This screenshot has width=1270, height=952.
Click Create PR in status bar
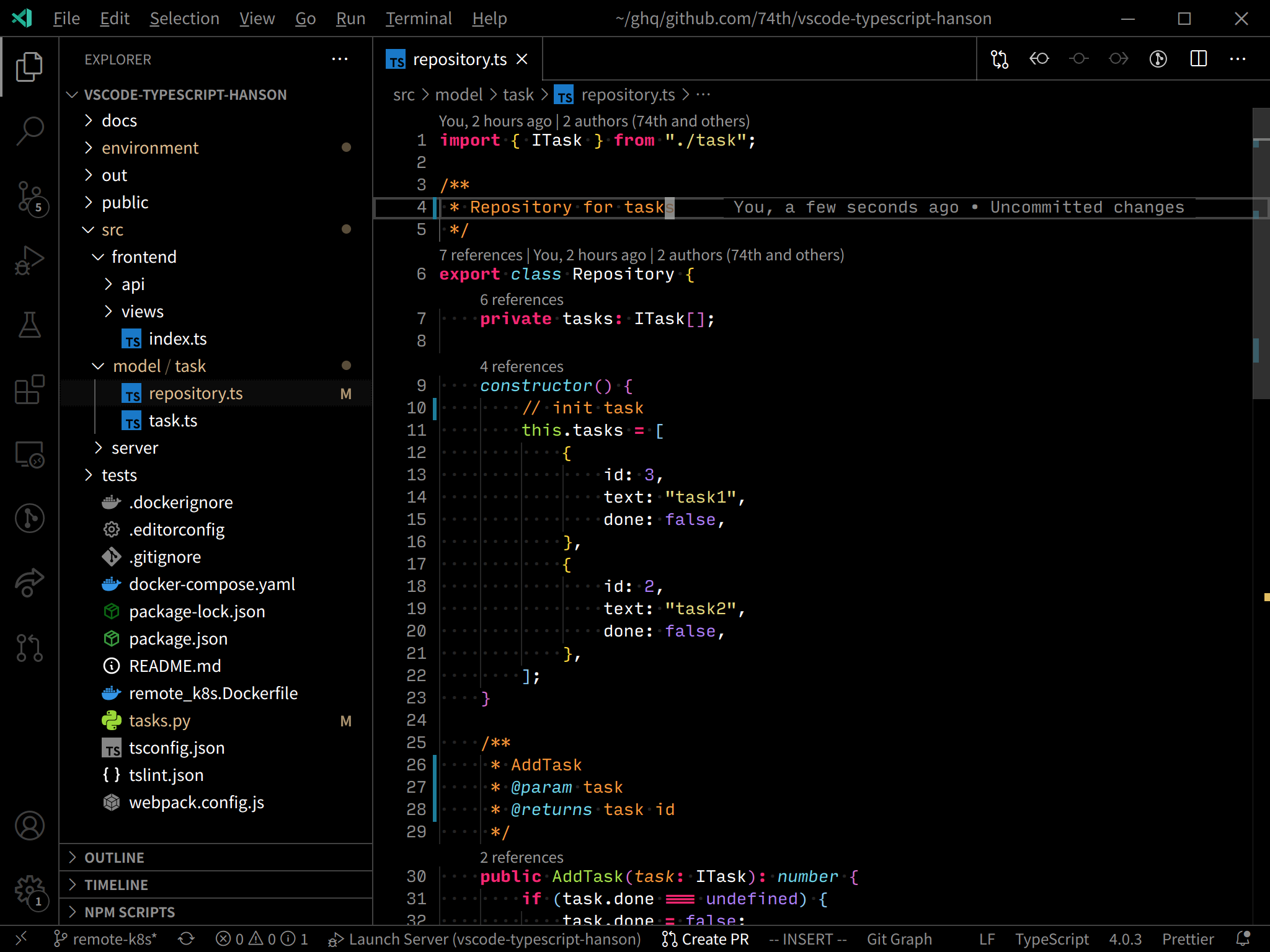coord(706,939)
